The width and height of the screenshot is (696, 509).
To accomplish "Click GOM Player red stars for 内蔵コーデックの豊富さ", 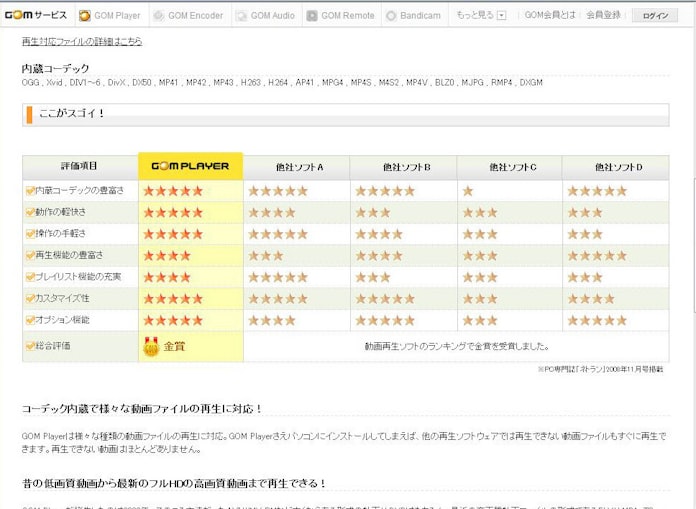I will [173, 191].
